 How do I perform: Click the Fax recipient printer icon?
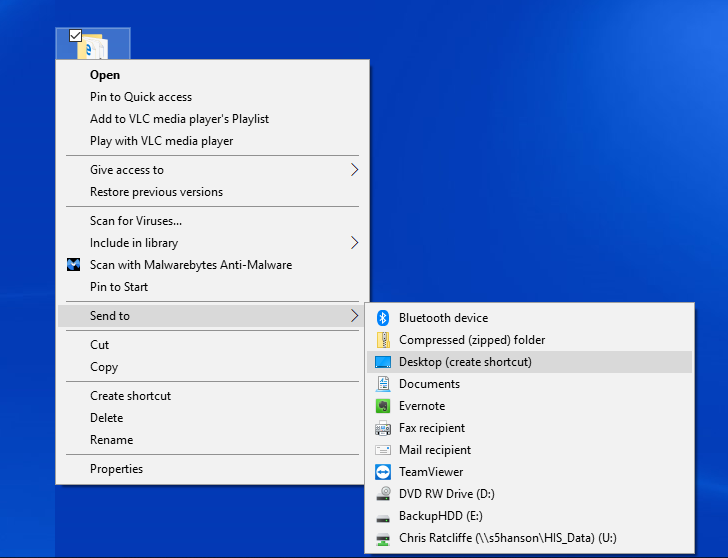[x=383, y=428]
